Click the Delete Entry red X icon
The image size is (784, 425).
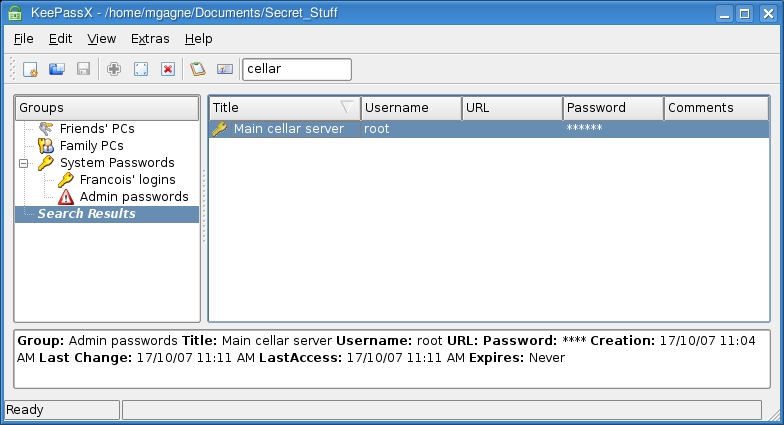pyautogui.click(x=168, y=69)
